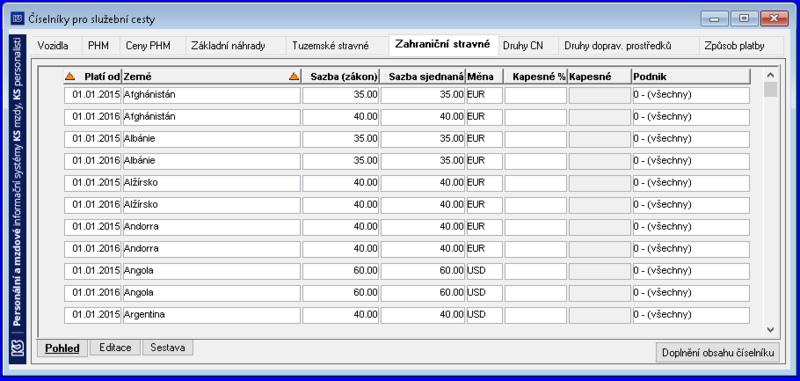
Task: Click the sort triangle icon in Země header
Action: (293, 77)
